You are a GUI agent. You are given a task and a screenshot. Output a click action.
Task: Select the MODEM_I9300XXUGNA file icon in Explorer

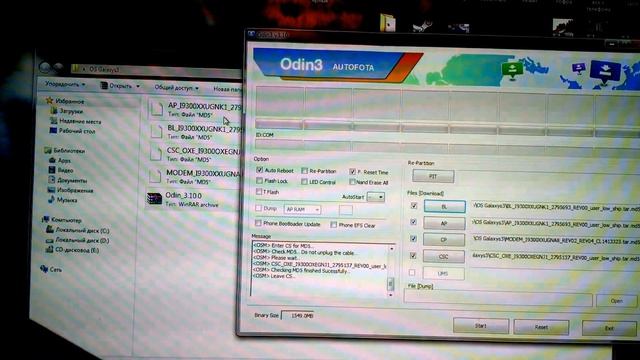[x=155, y=176]
